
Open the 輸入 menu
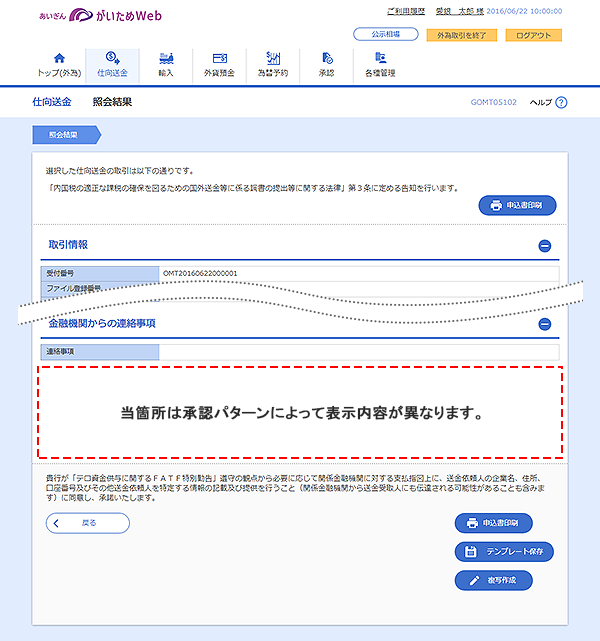166,65
